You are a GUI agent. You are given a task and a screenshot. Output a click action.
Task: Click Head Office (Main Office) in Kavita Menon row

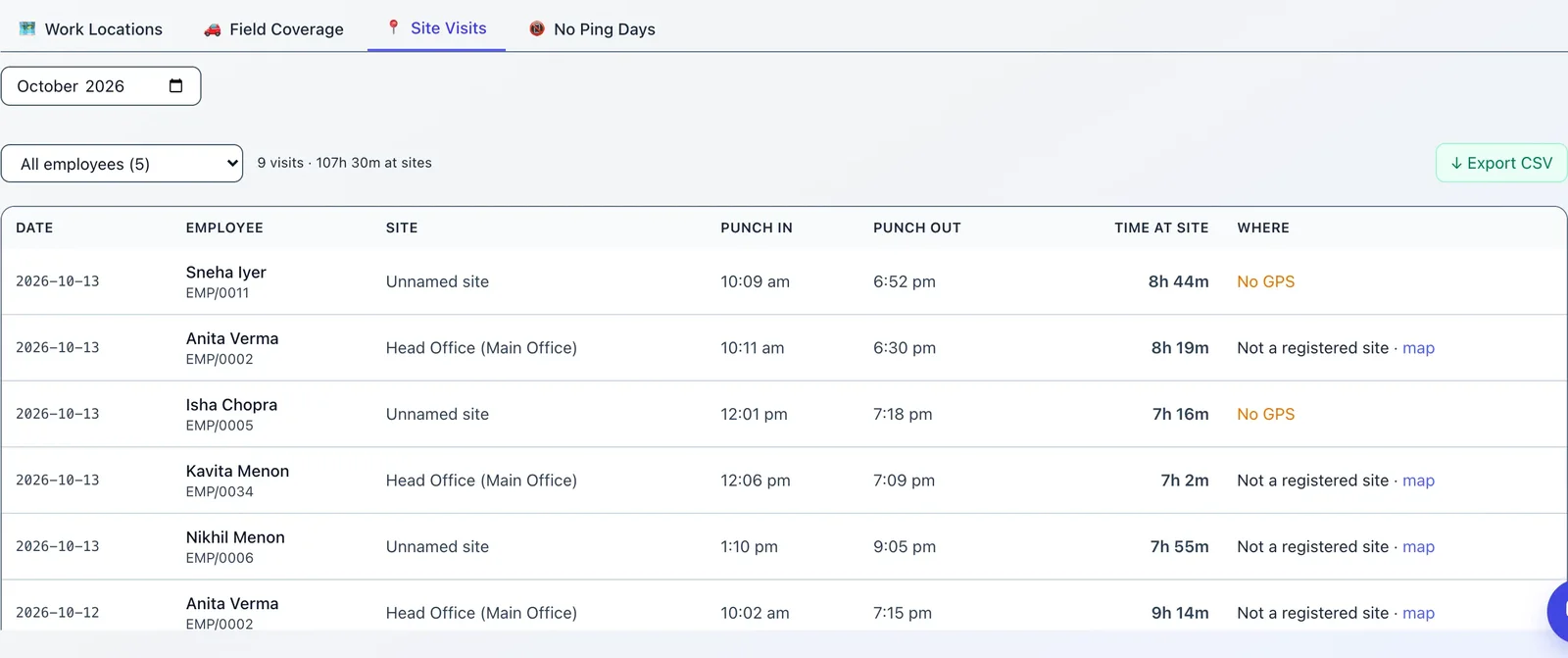(481, 481)
